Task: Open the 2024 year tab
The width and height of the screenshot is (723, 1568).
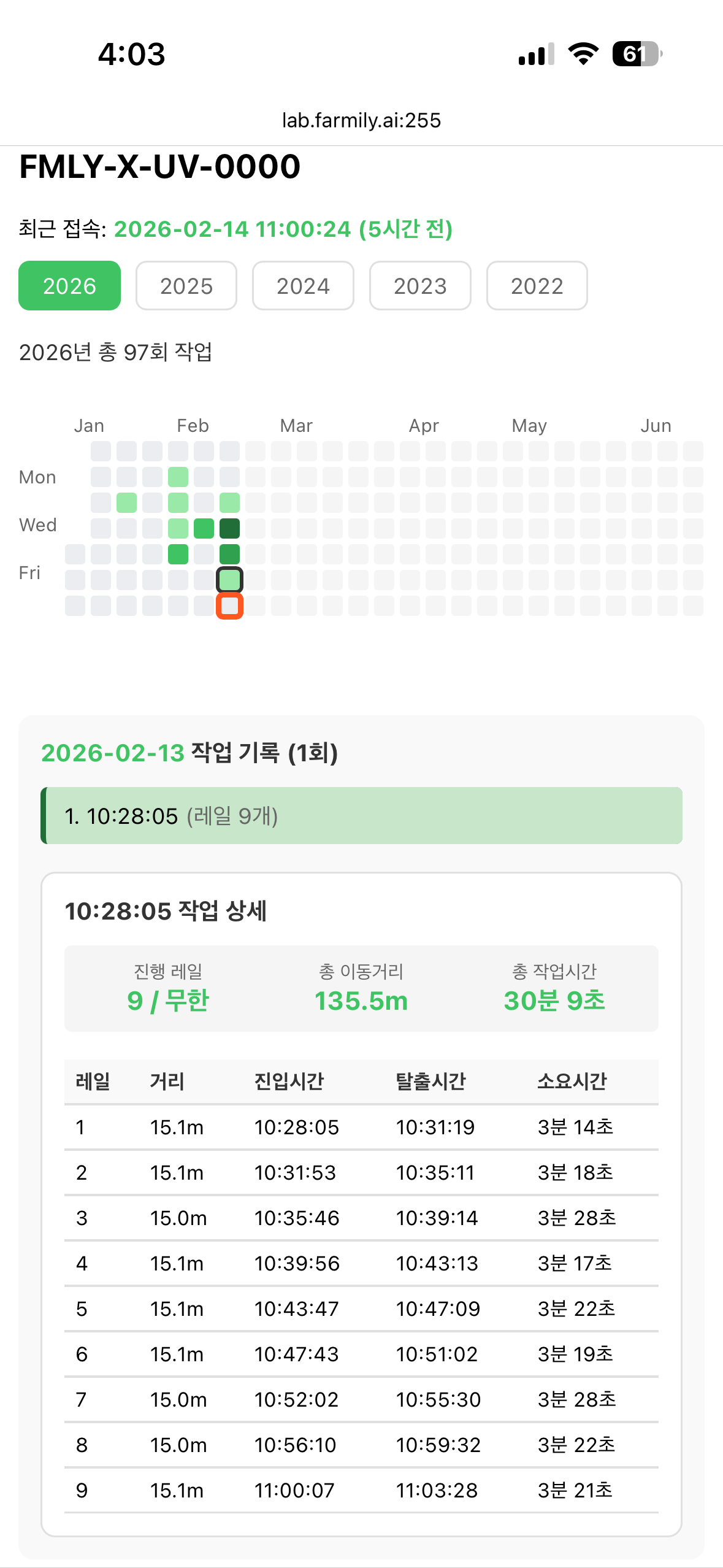Action: coord(303,286)
